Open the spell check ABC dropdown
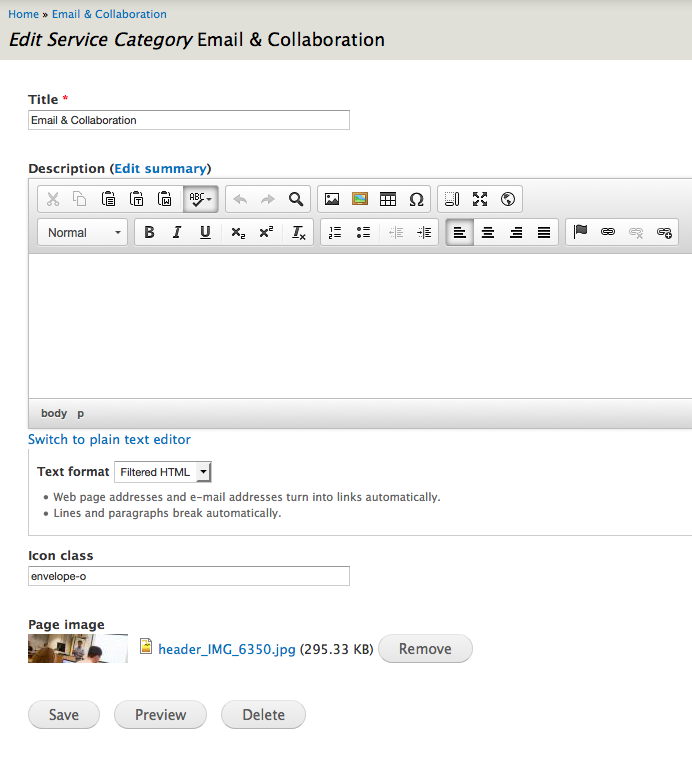692x759 pixels. tap(201, 199)
